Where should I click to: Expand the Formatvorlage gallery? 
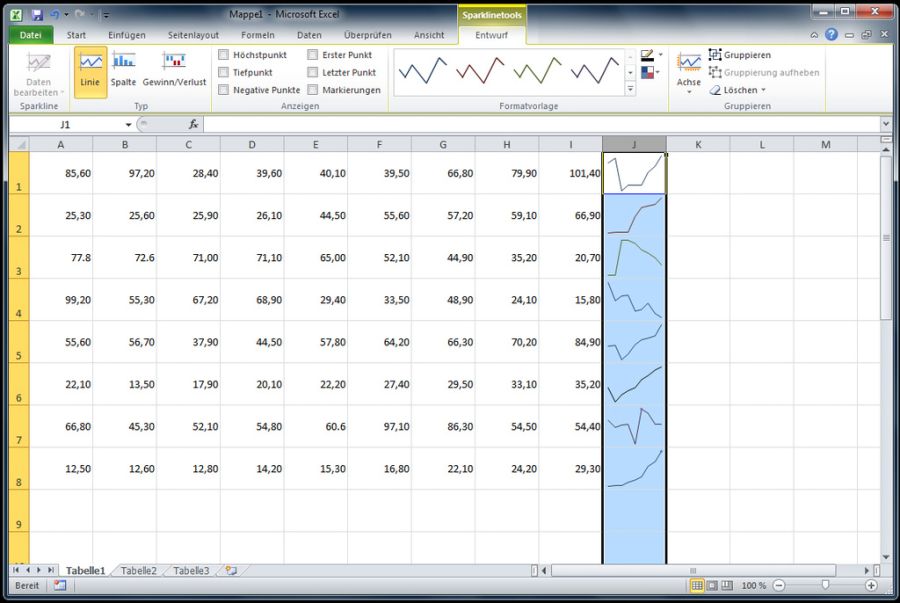tap(631, 88)
